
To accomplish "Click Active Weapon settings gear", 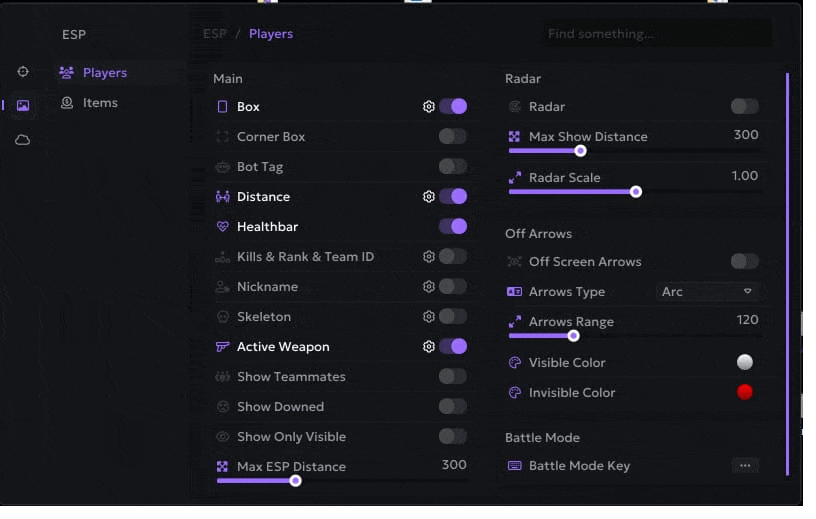I will (x=429, y=347).
